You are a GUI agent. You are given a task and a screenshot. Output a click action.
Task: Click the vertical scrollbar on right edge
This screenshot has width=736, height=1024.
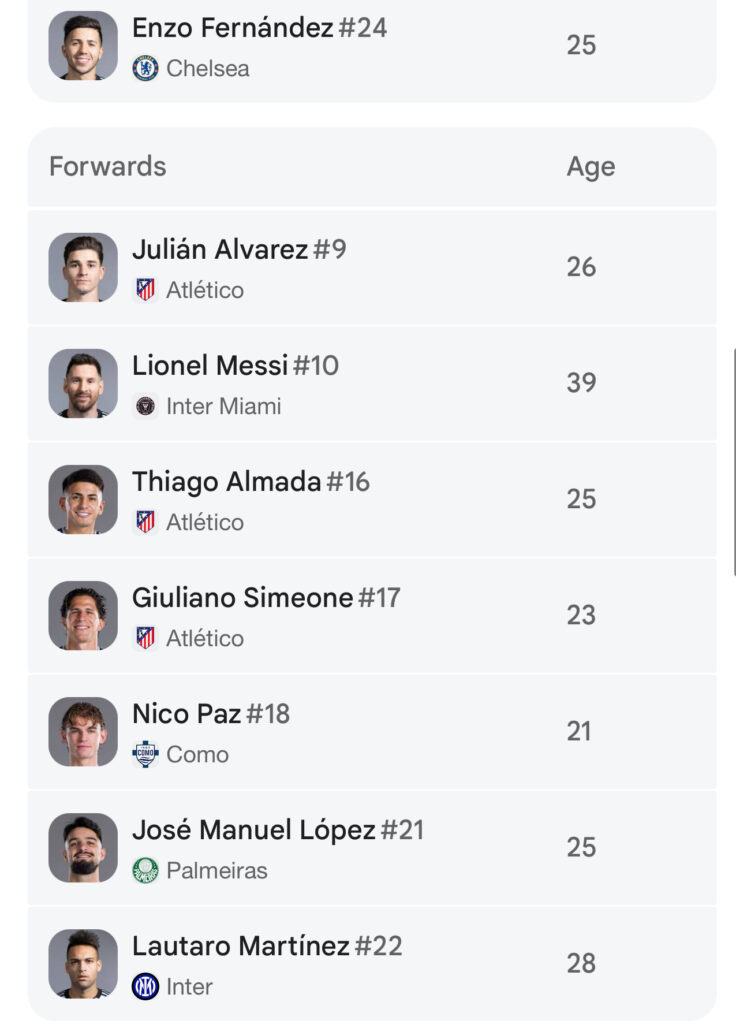(x=734, y=462)
